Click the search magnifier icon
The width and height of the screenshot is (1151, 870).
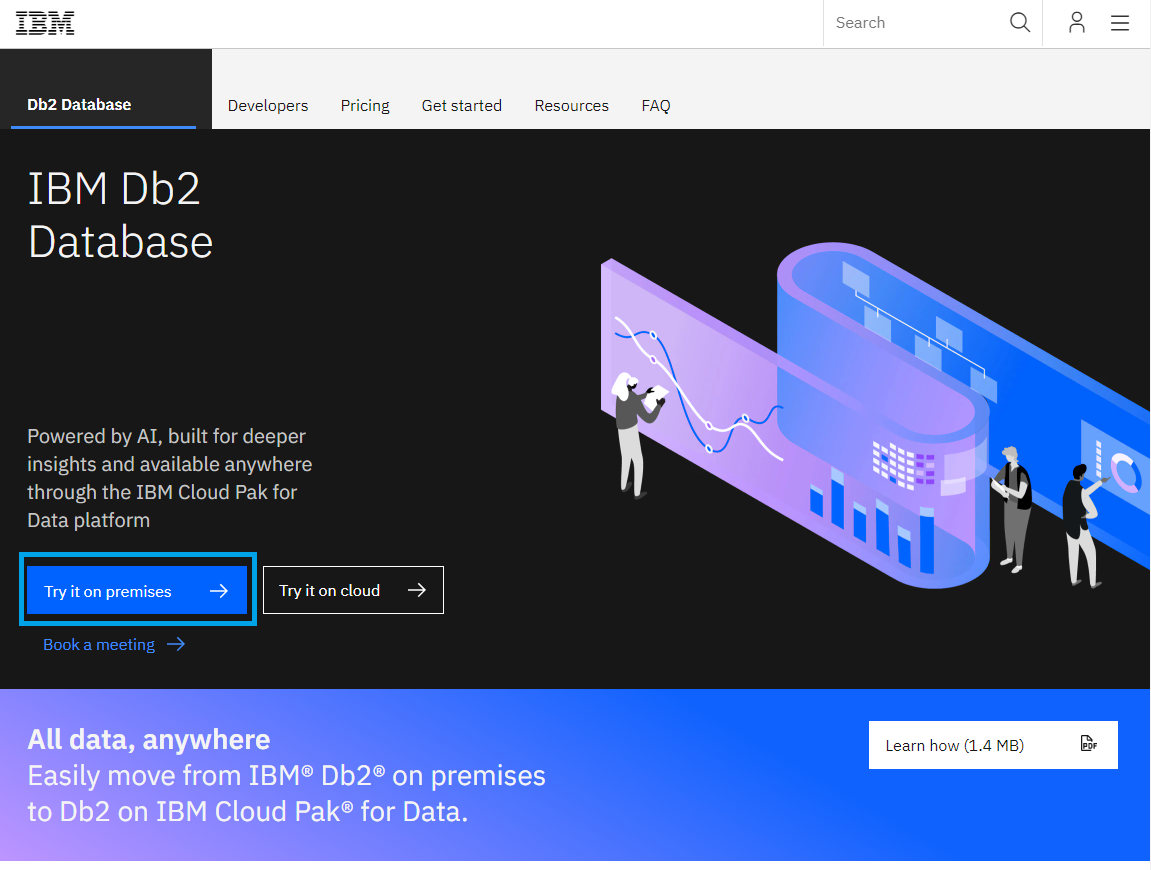[x=1019, y=22]
